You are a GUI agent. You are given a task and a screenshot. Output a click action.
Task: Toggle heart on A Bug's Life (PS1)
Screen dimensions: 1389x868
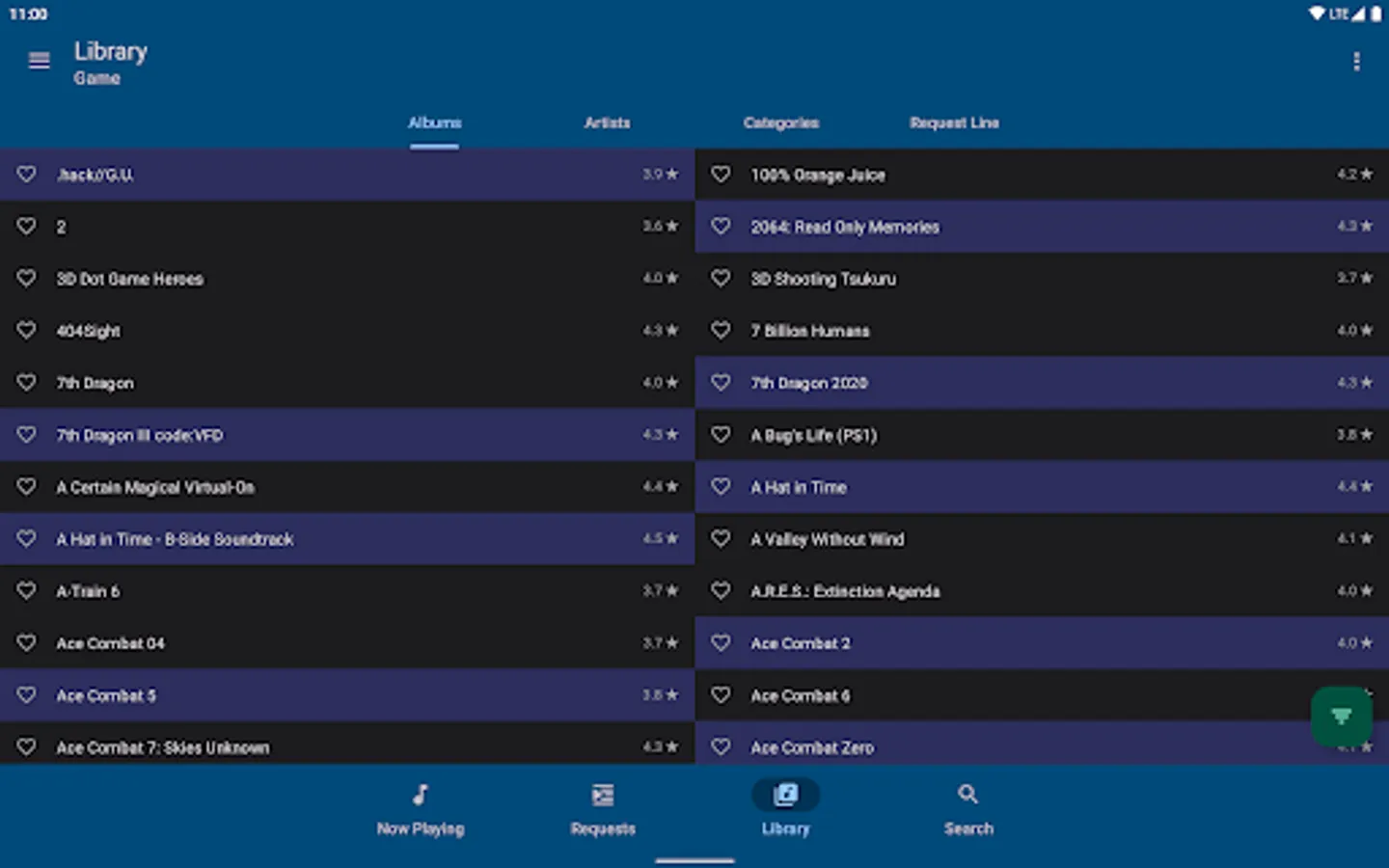(721, 435)
